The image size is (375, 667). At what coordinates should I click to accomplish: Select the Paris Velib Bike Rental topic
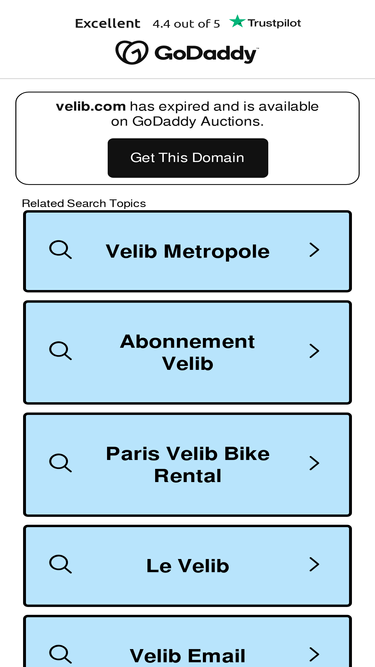pyautogui.click(x=188, y=464)
